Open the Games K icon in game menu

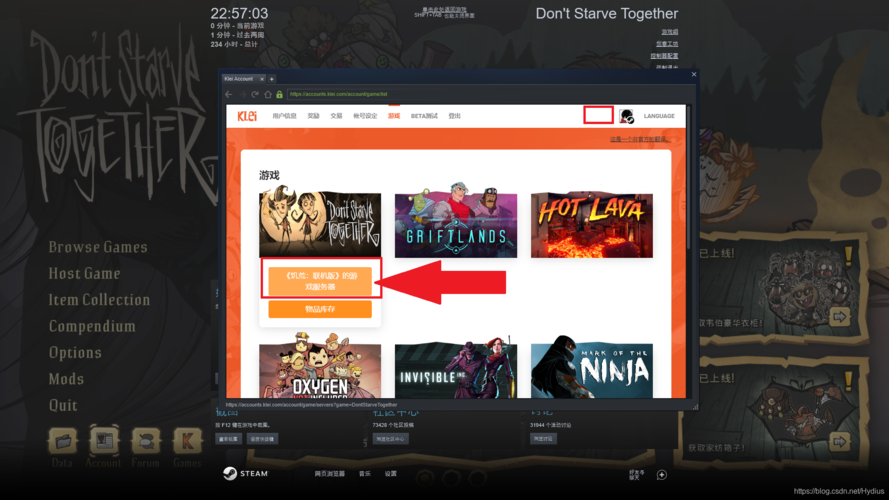point(187,441)
